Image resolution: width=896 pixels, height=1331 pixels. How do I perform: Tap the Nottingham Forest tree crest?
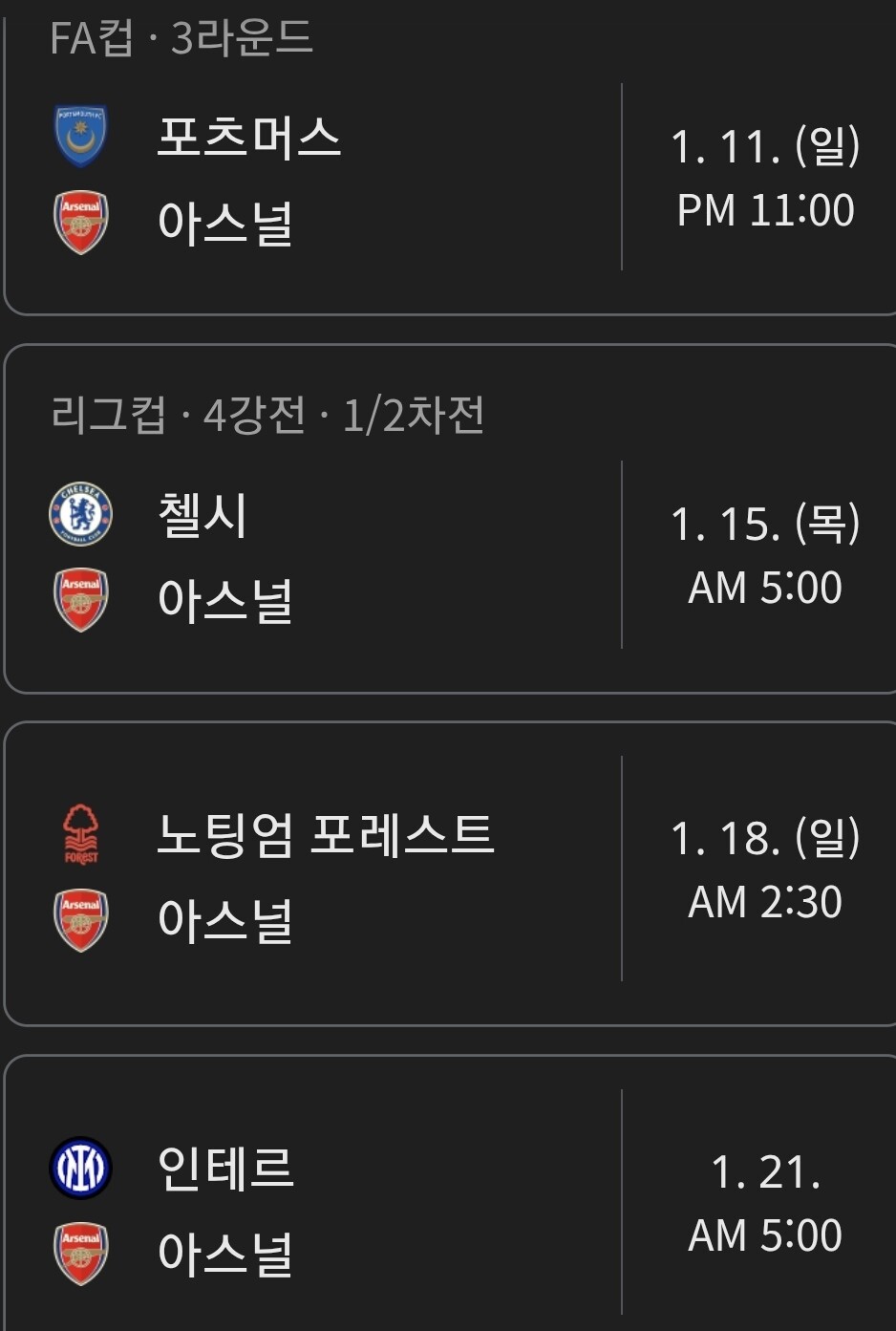click(80, 834)
